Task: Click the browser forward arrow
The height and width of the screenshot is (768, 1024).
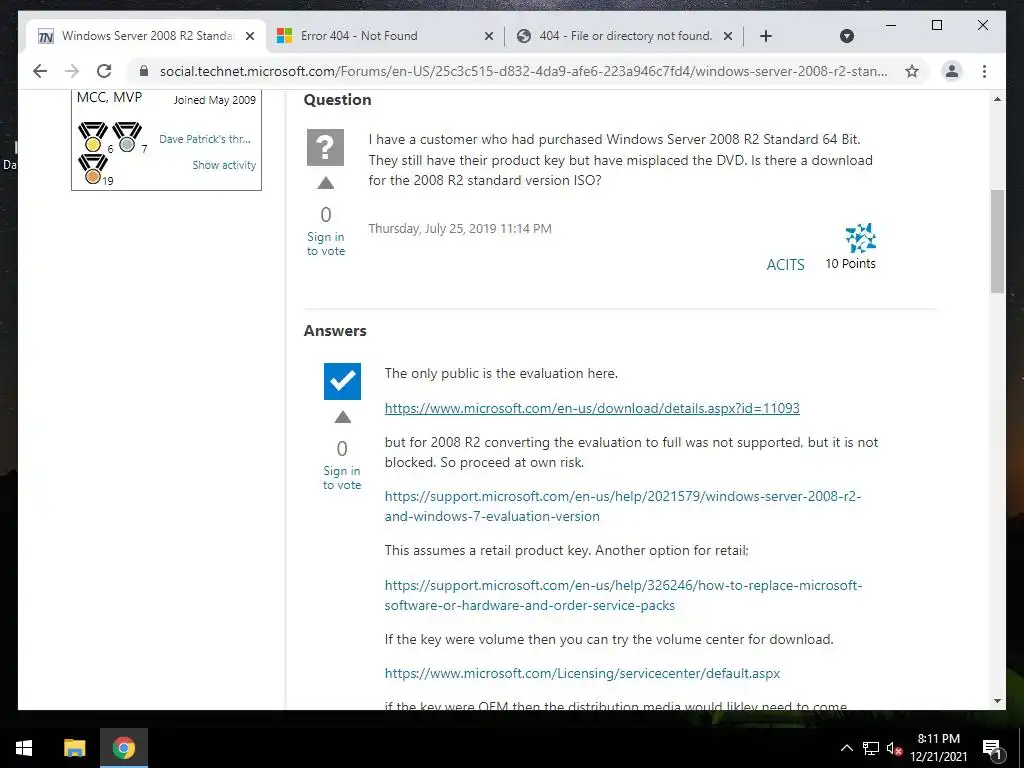Action: click(72, 71)
